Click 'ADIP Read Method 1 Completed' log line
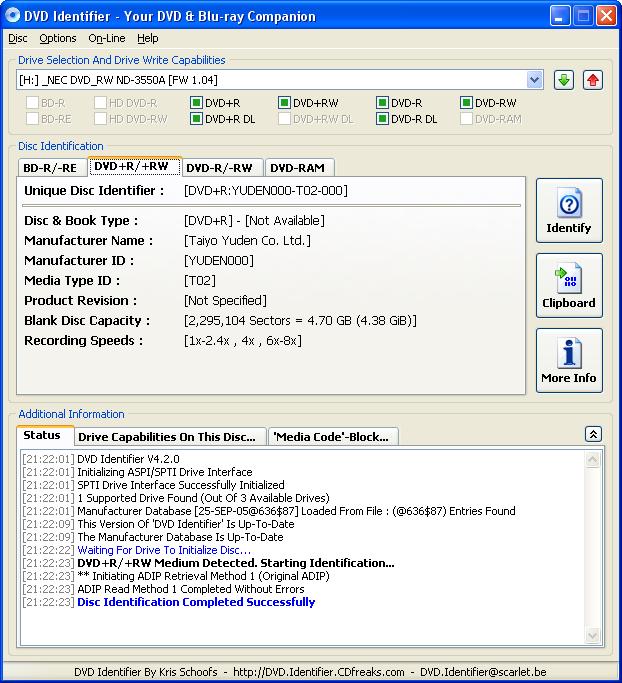 coord(191,589)
